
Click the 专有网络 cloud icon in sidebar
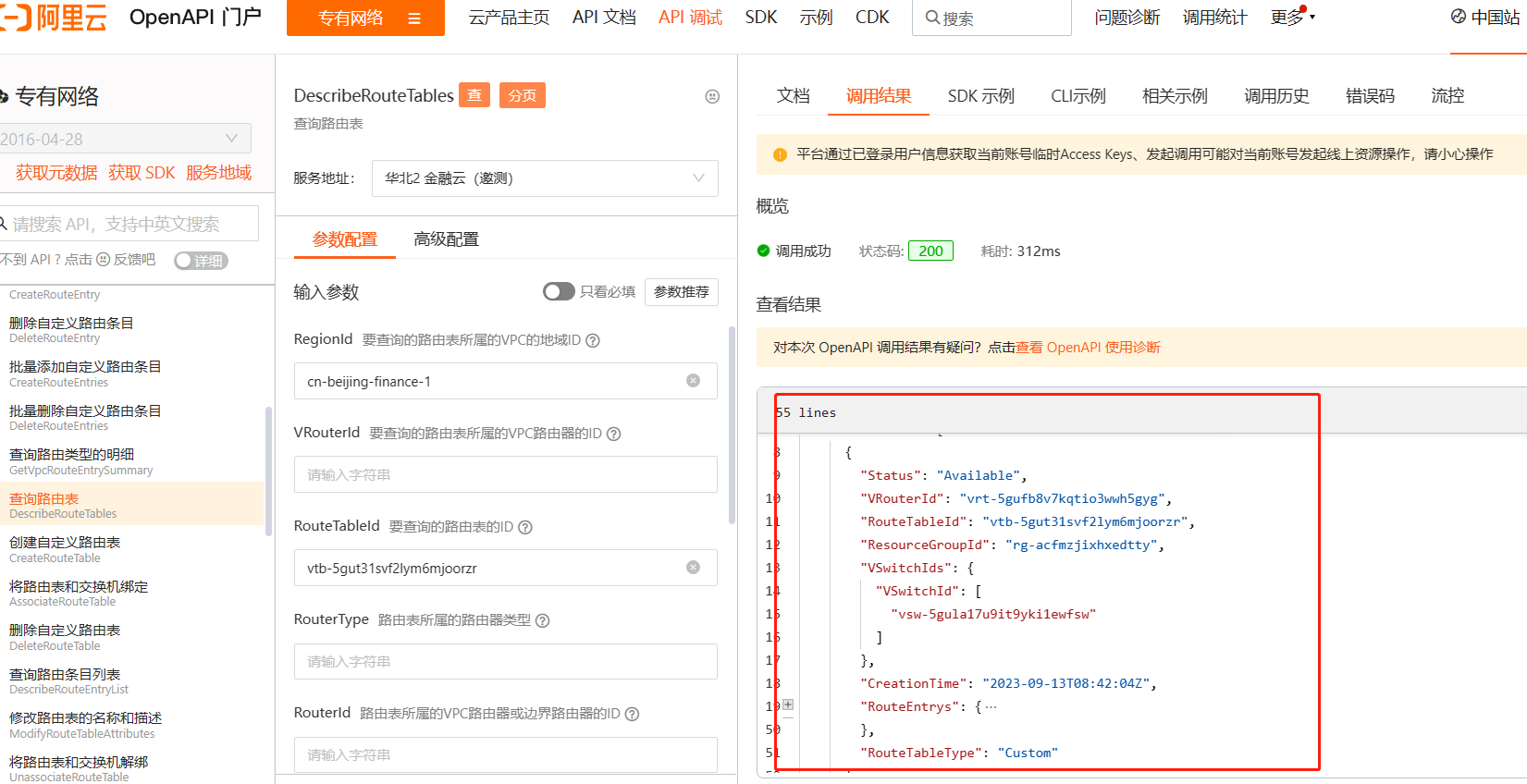point(4,96)
